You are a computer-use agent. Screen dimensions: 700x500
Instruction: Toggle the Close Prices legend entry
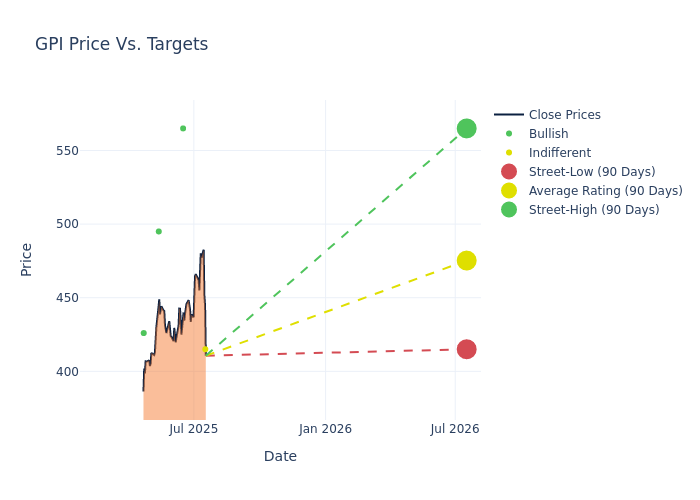tap(564, 115)
